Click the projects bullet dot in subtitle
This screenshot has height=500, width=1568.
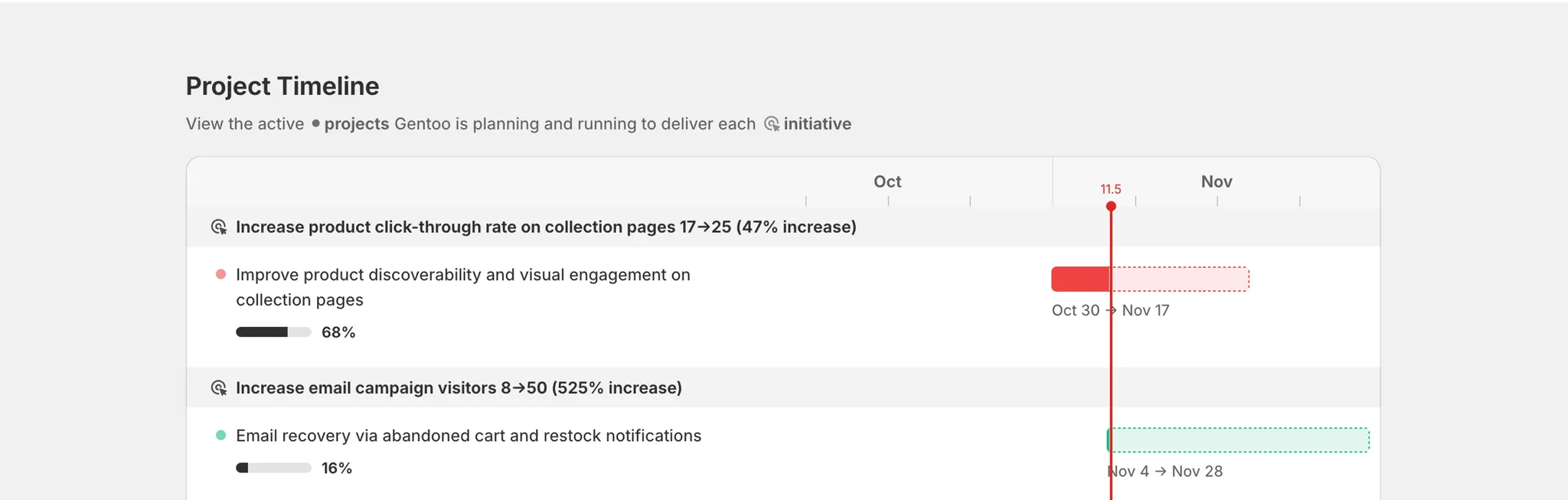click(x=315, y=123)
